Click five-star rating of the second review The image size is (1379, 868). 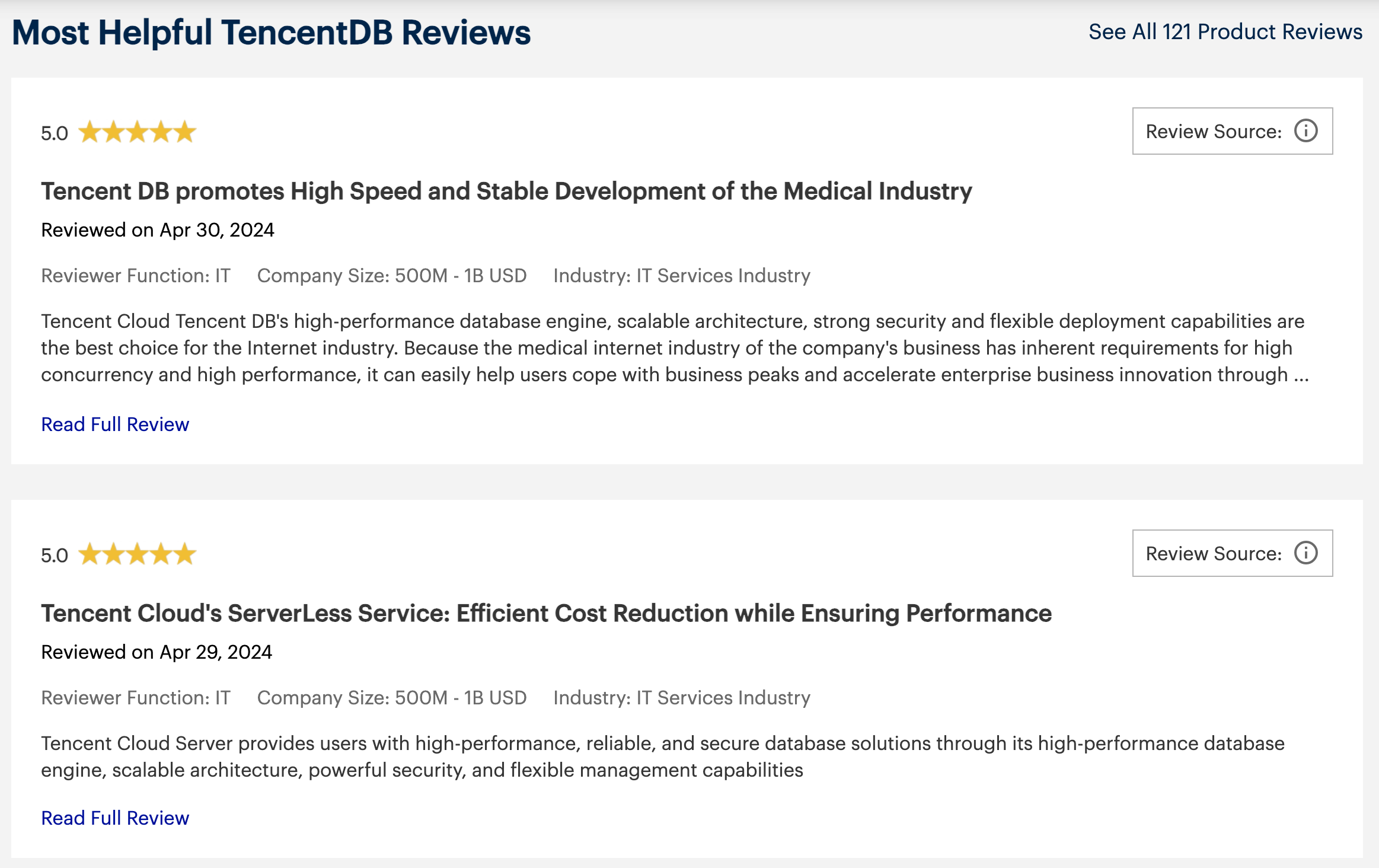[137, 554]
